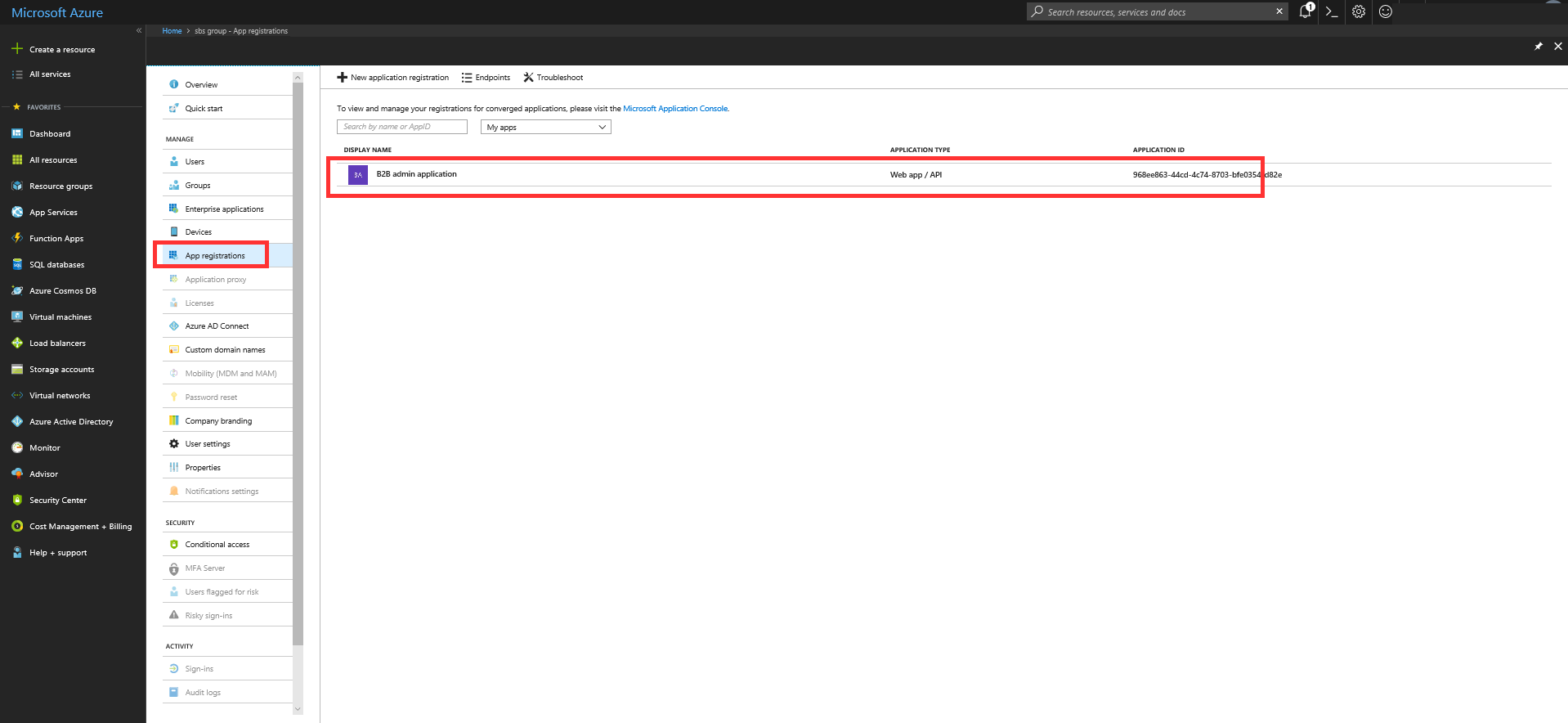
Task: Pin the blade with pin icon
Action: (x=1539, y=47)
